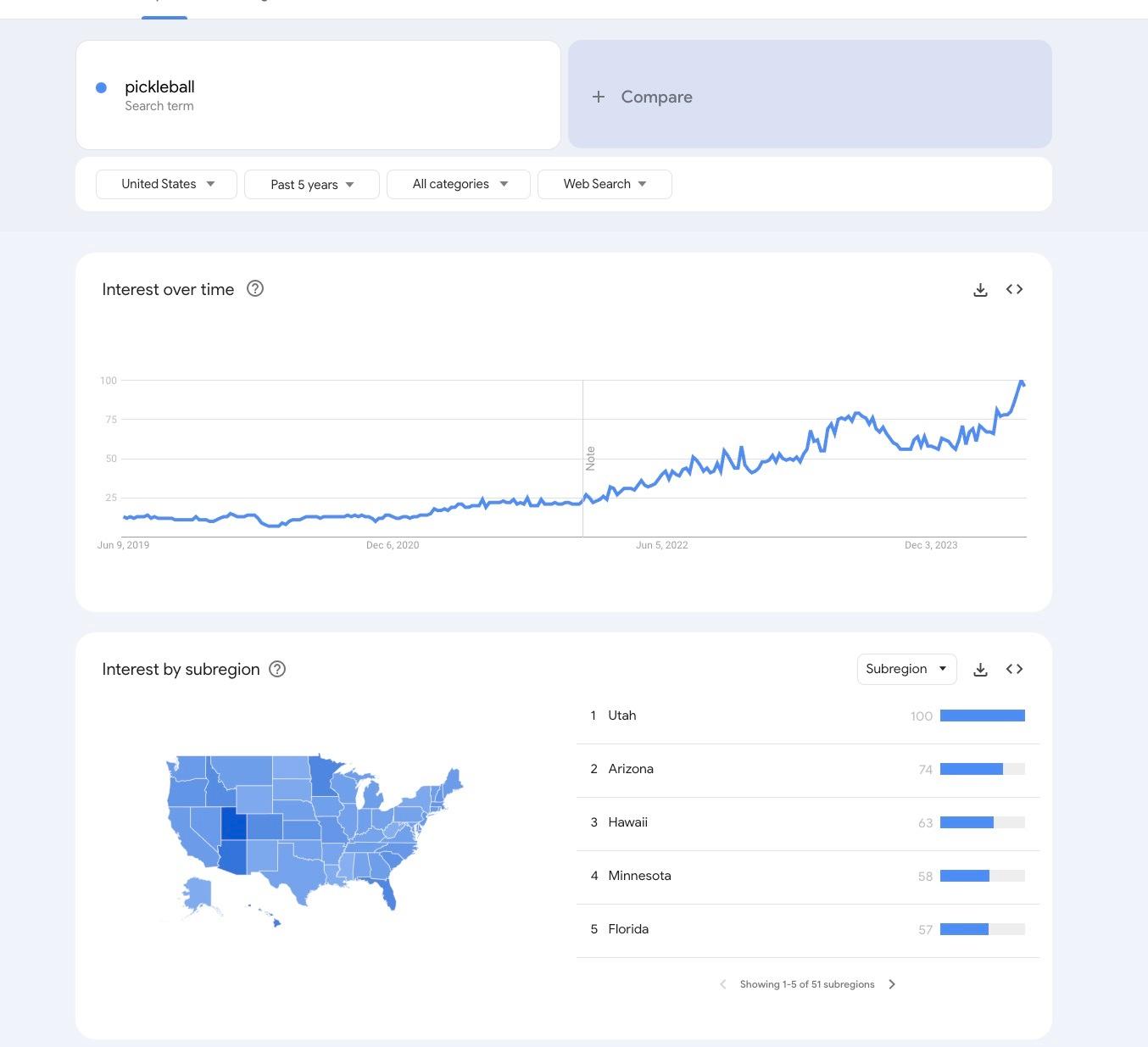Open the United States region dropdown

tap(166, 184)
